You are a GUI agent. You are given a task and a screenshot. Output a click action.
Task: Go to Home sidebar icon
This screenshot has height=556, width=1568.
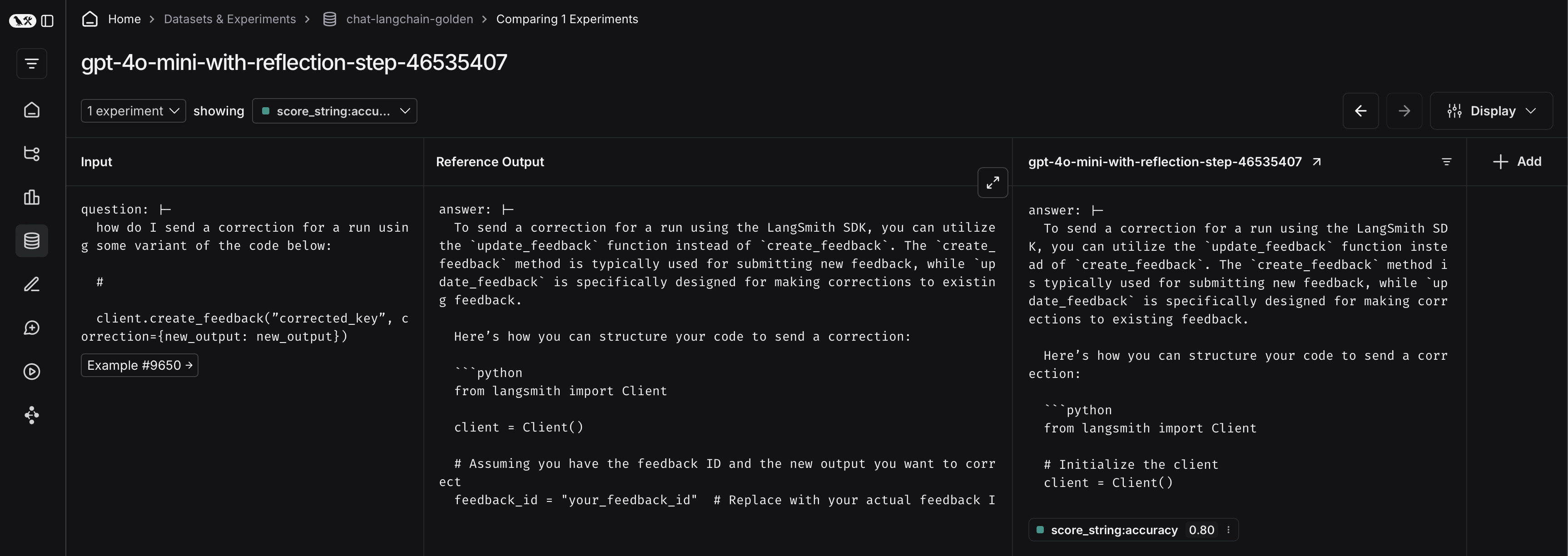(32, 109)
